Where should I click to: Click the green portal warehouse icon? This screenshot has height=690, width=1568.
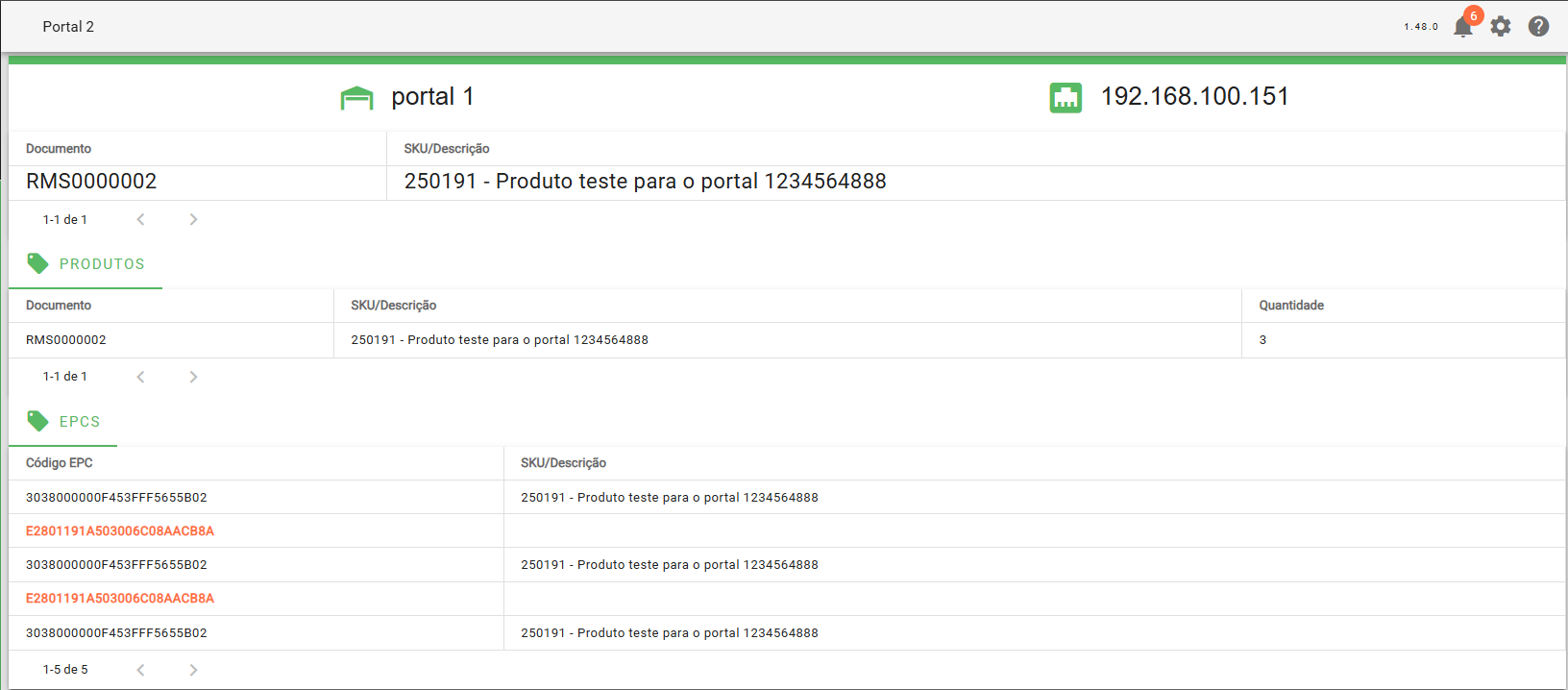tap(356, 98)
